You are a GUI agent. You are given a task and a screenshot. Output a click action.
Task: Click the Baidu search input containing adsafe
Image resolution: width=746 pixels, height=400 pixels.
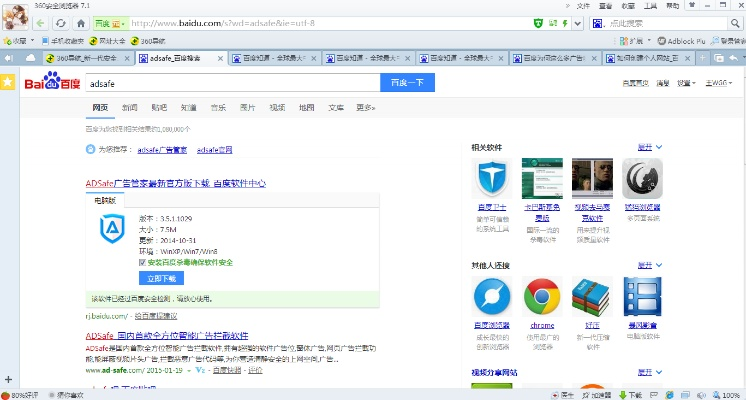pyautogui.click(x=233, y=83)
